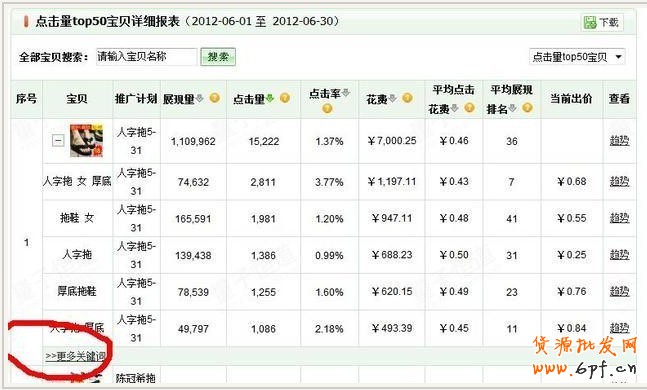Click impressions value 1,109,962

pyautogui.click(x=193, y=142)
